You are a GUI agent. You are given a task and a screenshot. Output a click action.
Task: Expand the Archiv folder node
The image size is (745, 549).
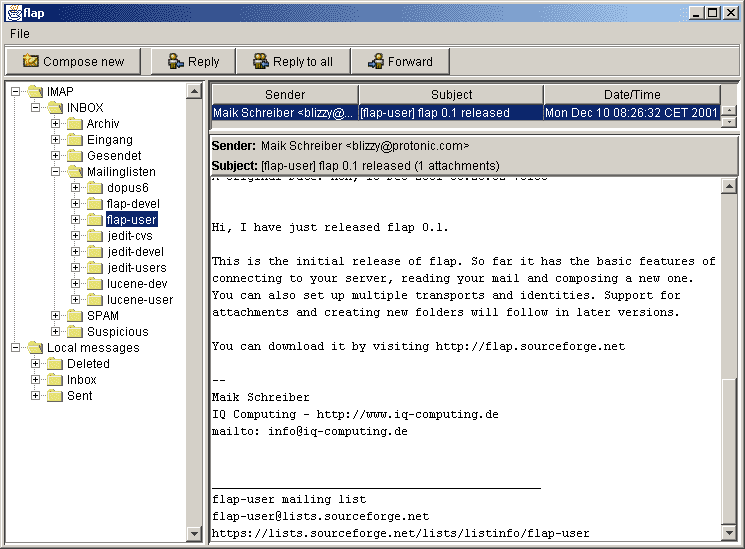click(x=56, y=124)
